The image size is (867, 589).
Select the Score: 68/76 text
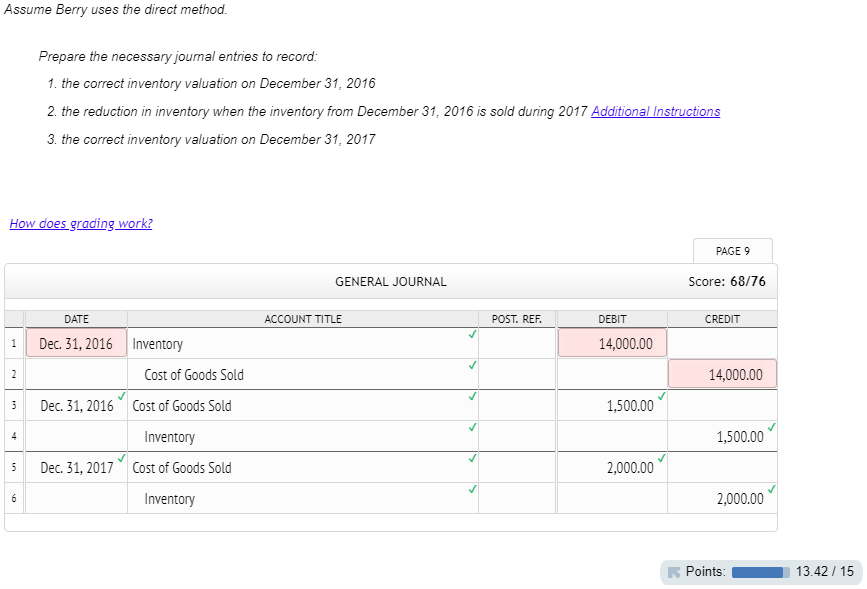point(727,282)
